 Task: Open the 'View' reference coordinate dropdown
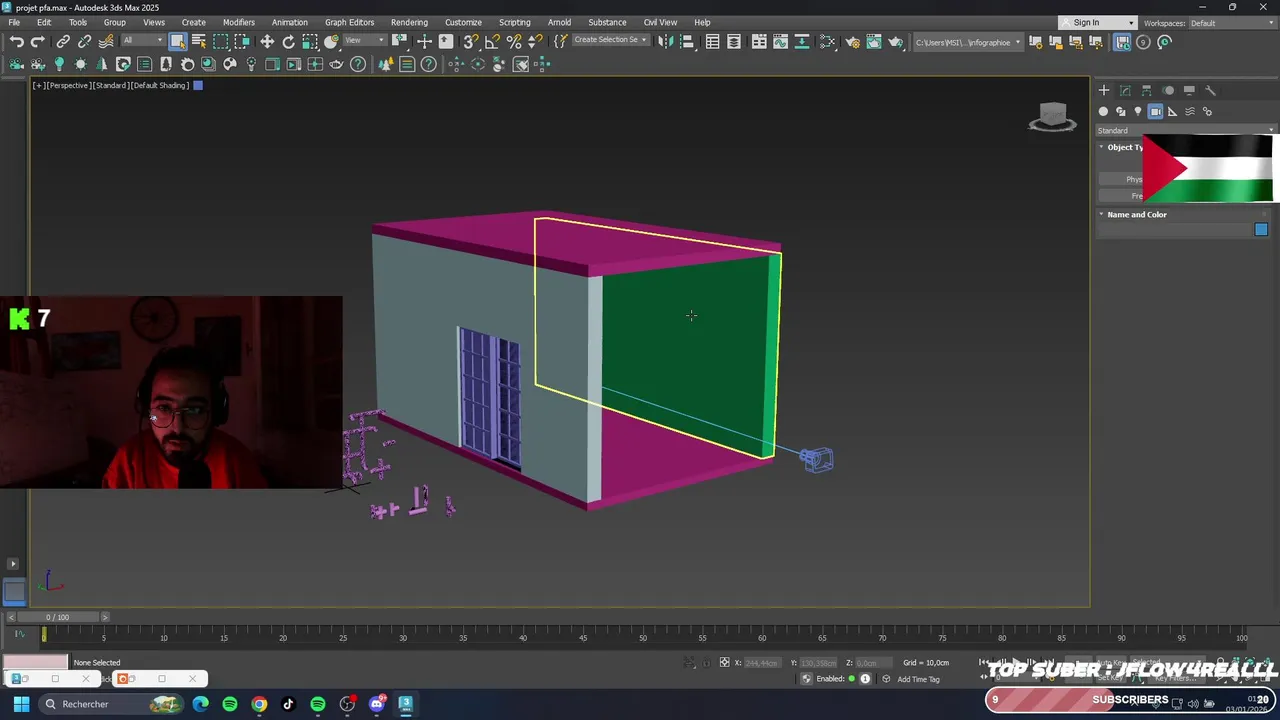pyautogui.click(x=365, y=41)
